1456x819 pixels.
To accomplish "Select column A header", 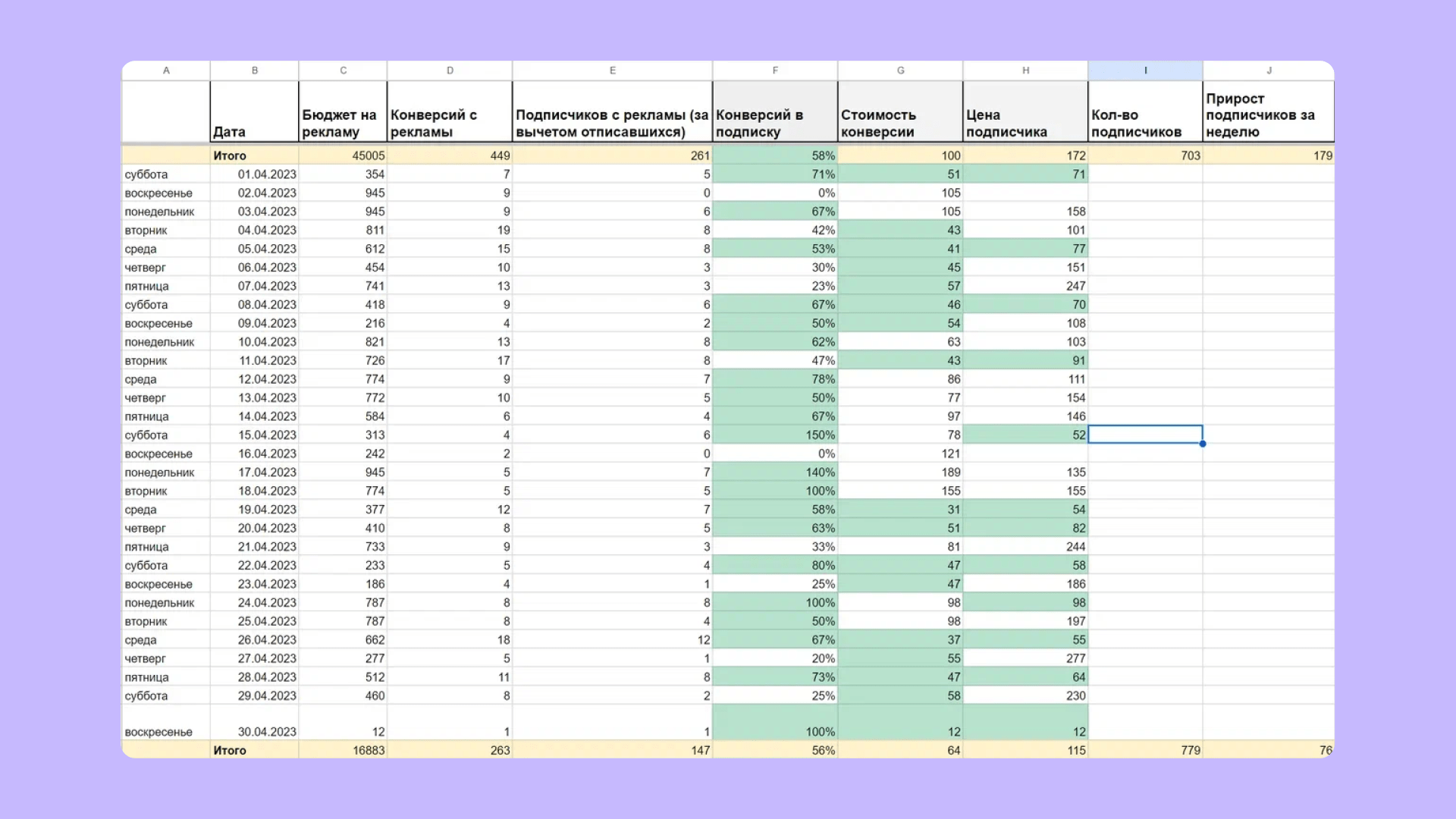I will [166, 71].
